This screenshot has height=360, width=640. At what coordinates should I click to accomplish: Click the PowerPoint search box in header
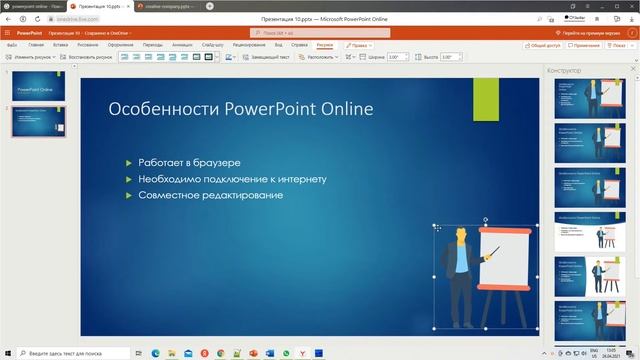(x=320, y=33)
